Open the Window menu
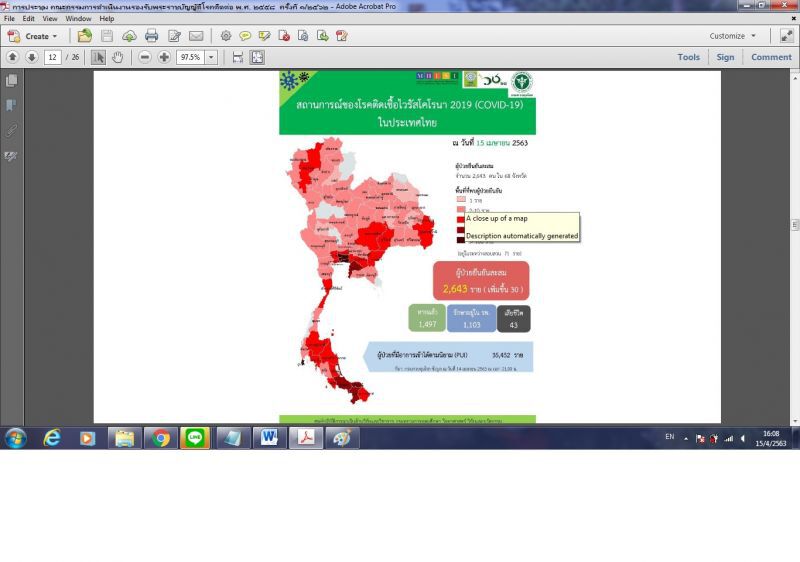Image resolution: width=800 pixels, height=562 pixels. coord(78,18)
